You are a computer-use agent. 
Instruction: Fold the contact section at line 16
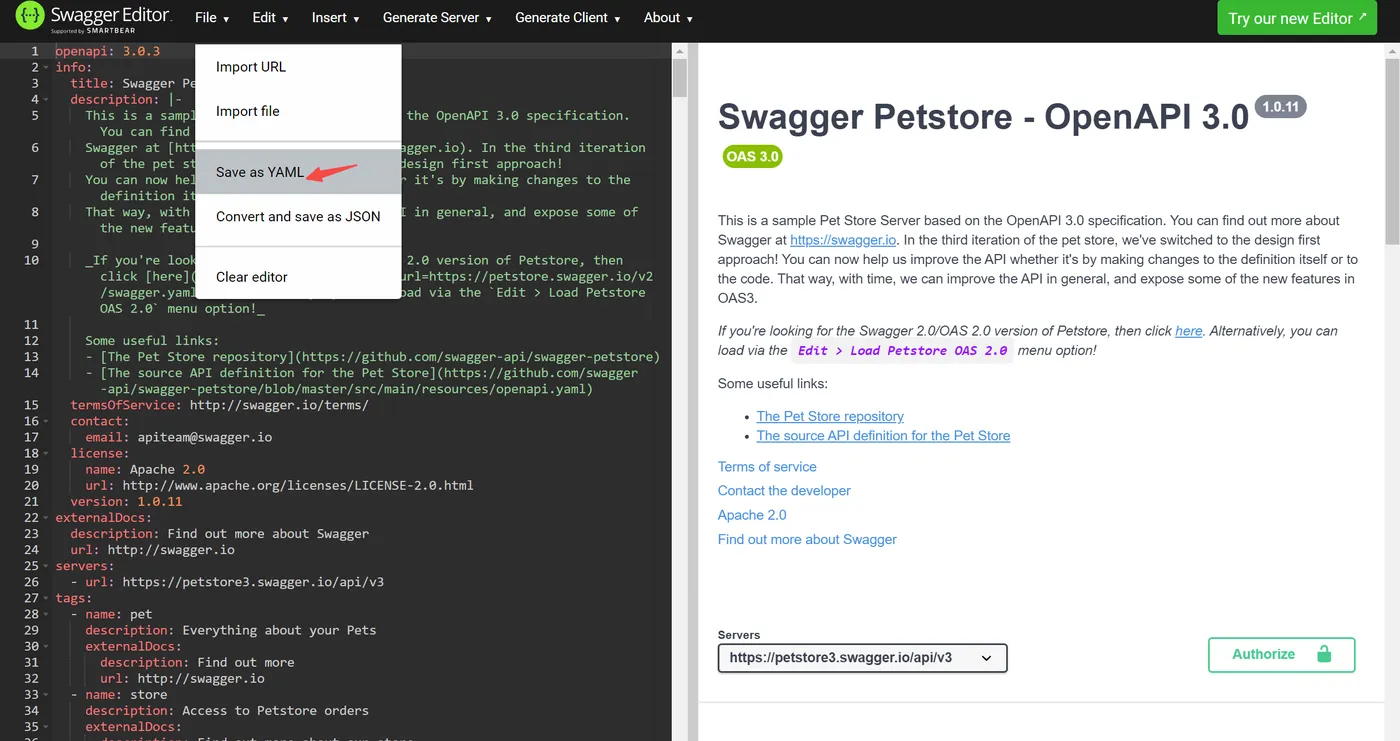pyautogui.click(x=47, y=422)
